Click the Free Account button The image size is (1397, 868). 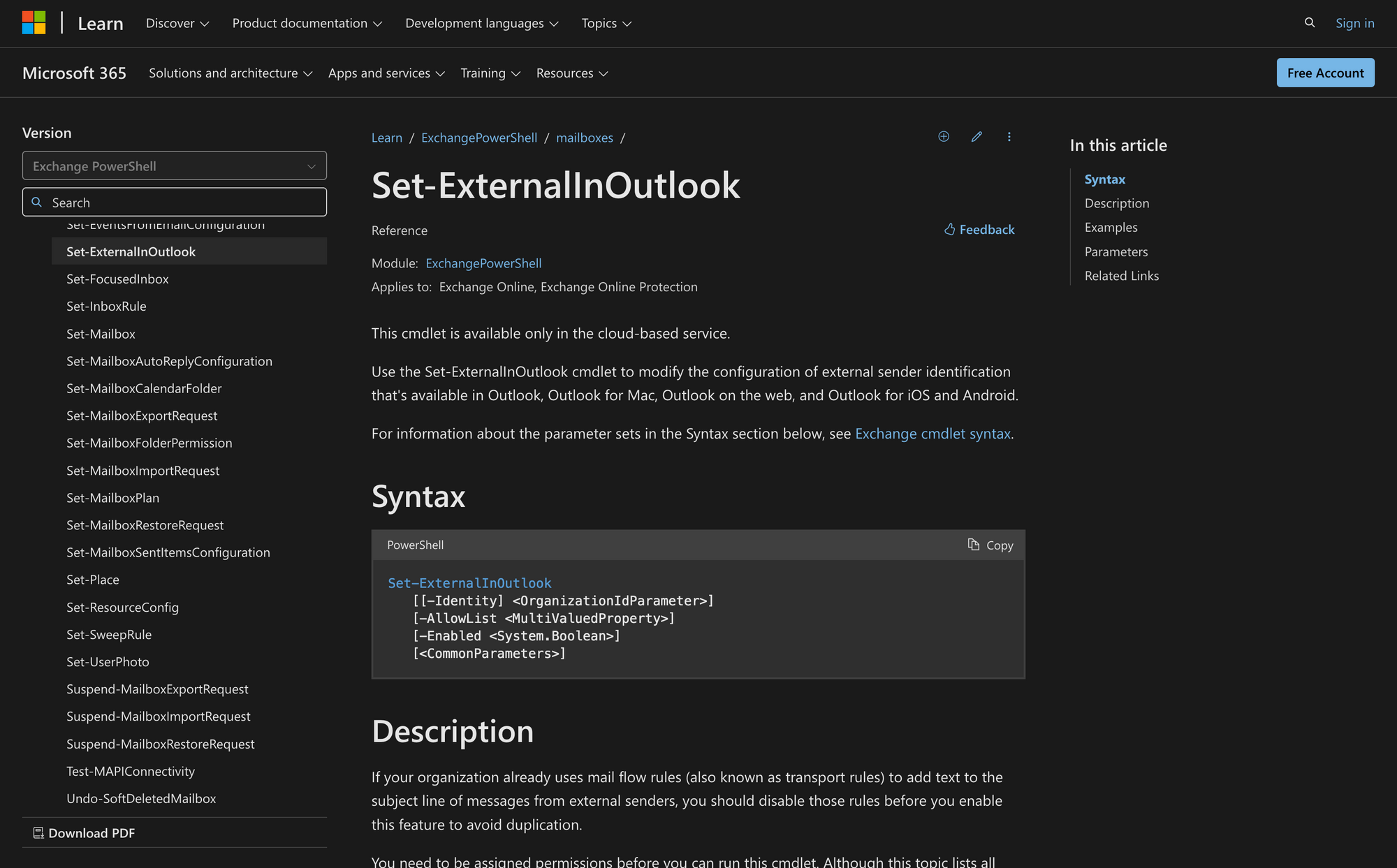pos(1325,73)
